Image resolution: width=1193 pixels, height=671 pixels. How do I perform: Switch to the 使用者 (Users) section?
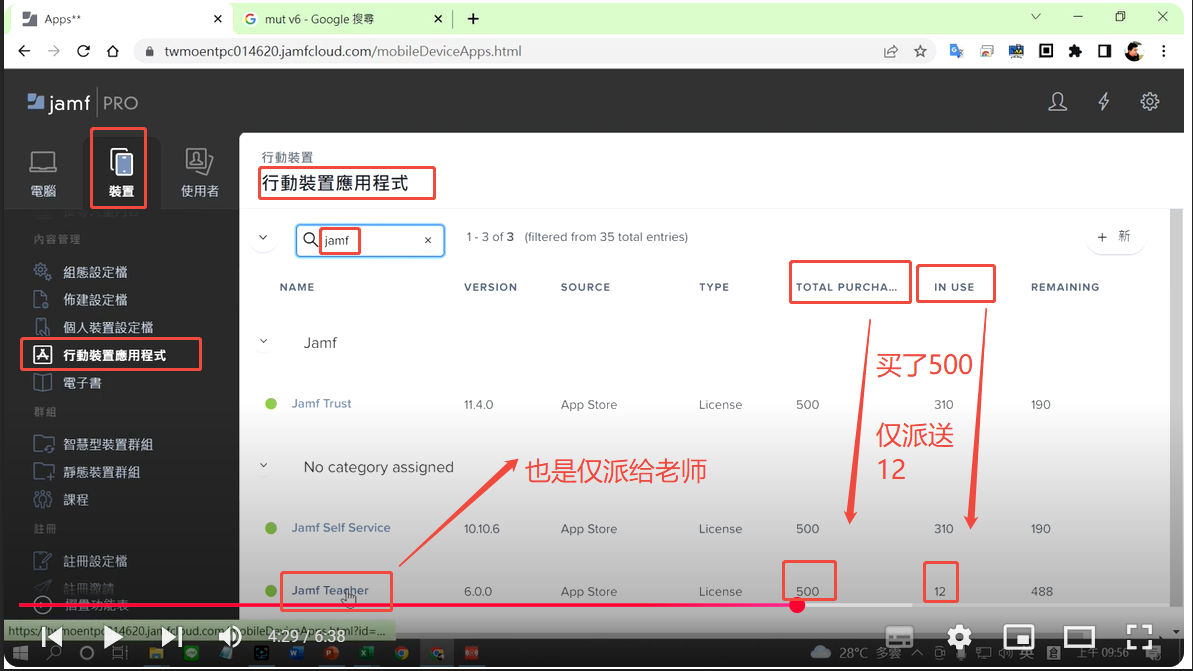(x=200, y=174)
